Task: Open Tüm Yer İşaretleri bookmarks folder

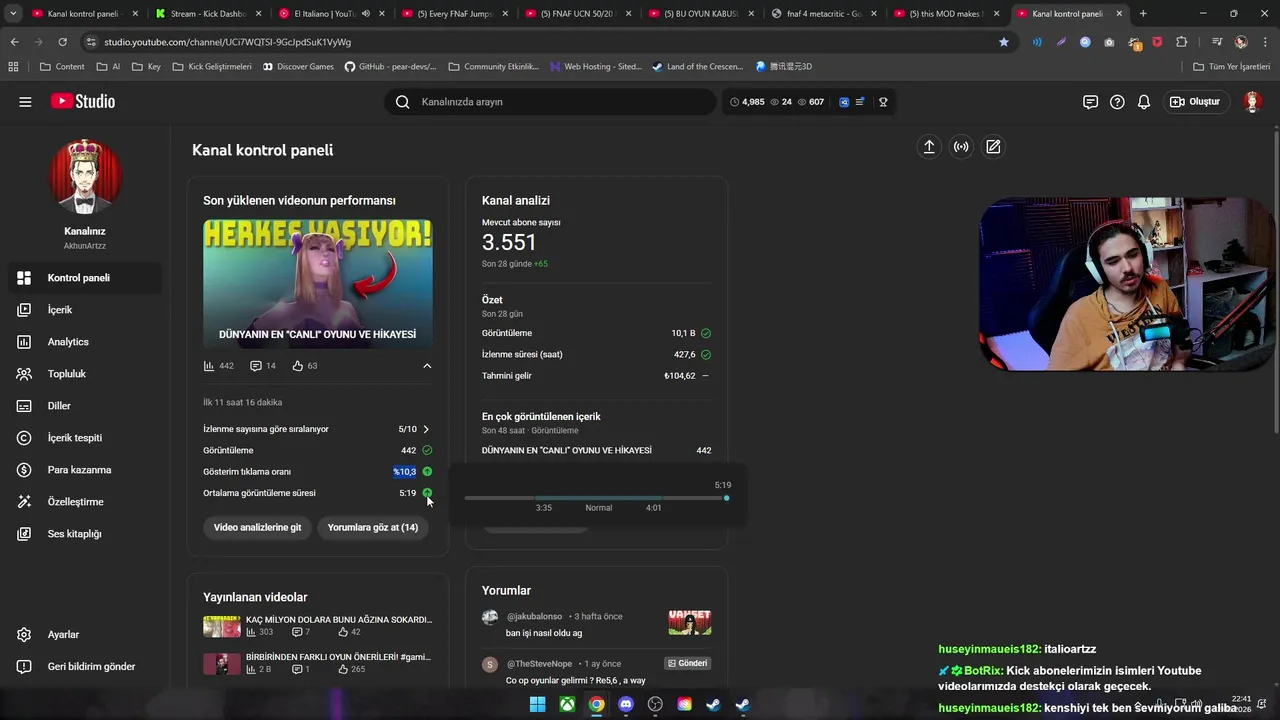Action: pyautogui.click(x=1233, y=67)
